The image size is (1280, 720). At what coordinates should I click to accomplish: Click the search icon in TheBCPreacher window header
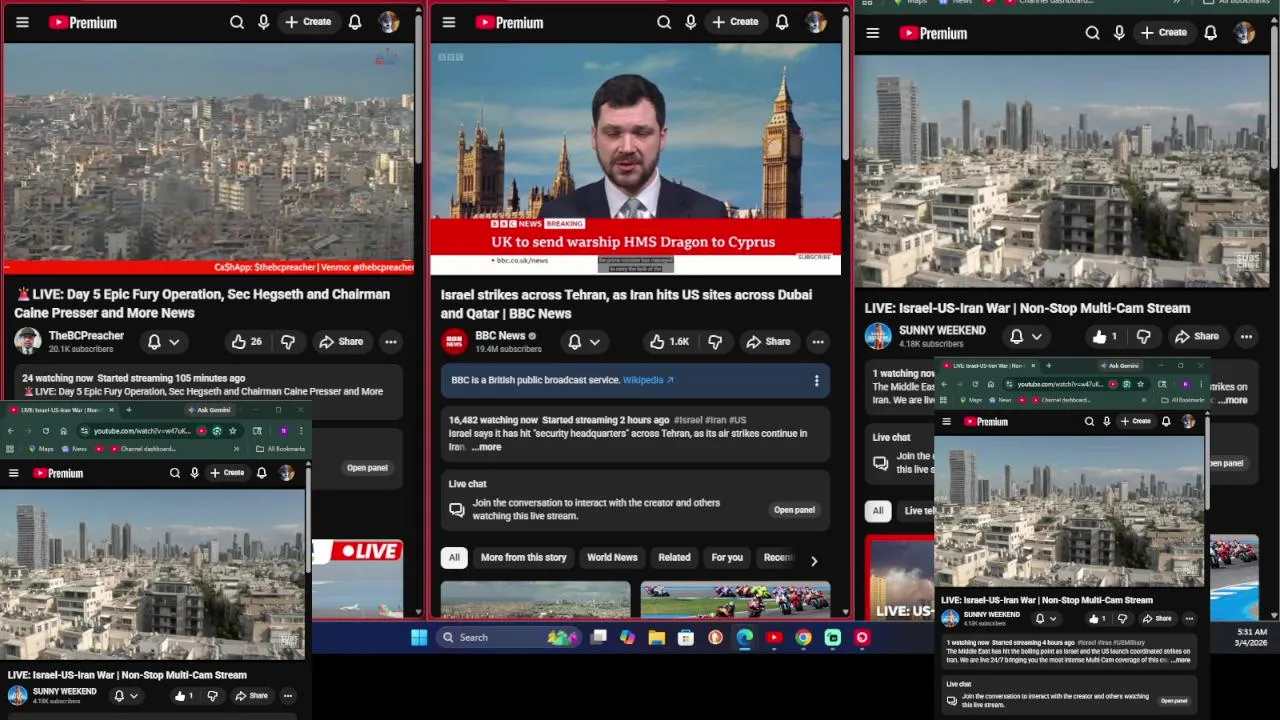[237, 22]
